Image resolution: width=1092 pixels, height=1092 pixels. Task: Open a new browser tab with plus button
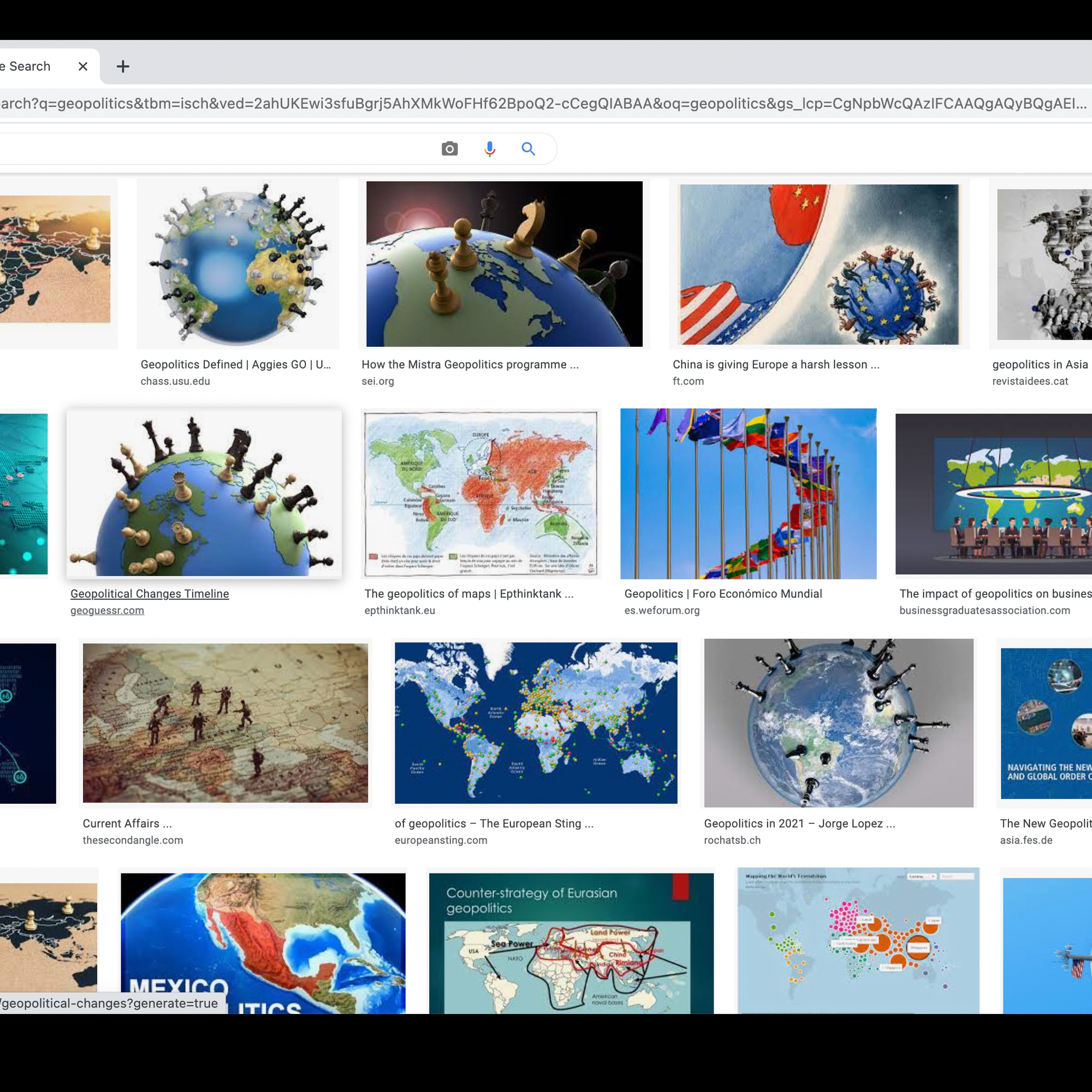pos(123,67)
